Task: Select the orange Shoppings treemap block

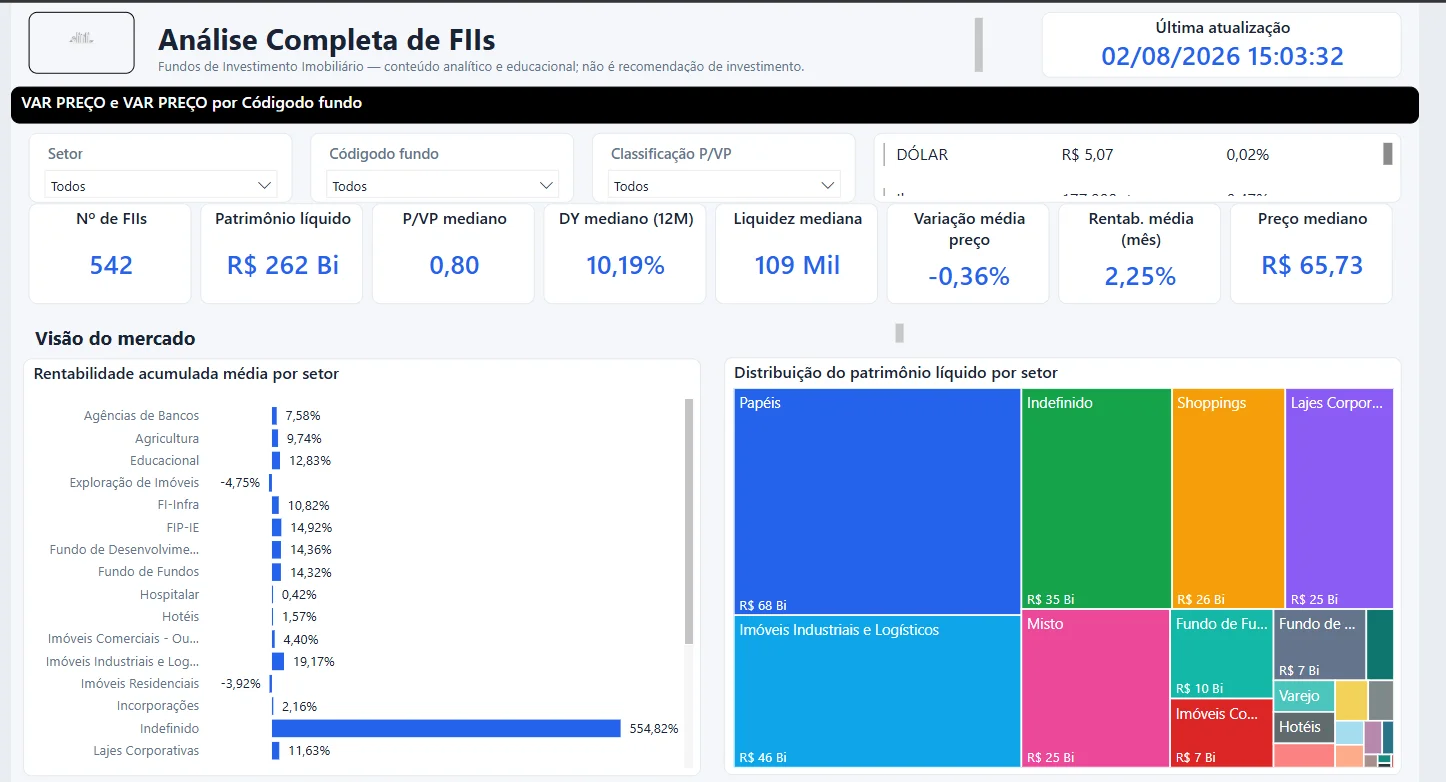Action: 1228,499
